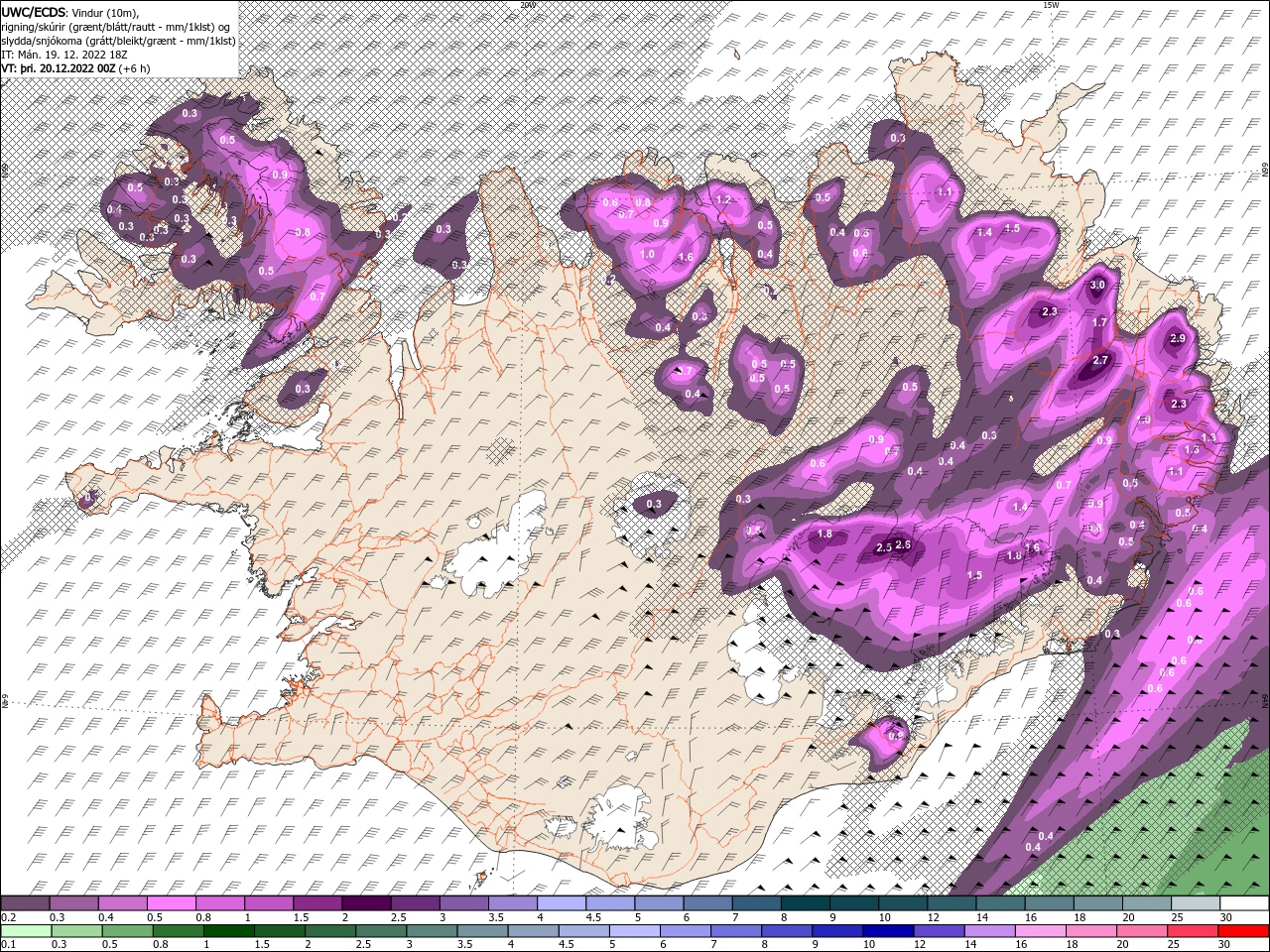The width and height of the screenshot is (1270, 952).
Task: Click the '15W' longitude label
Action: coord(1051,5)
